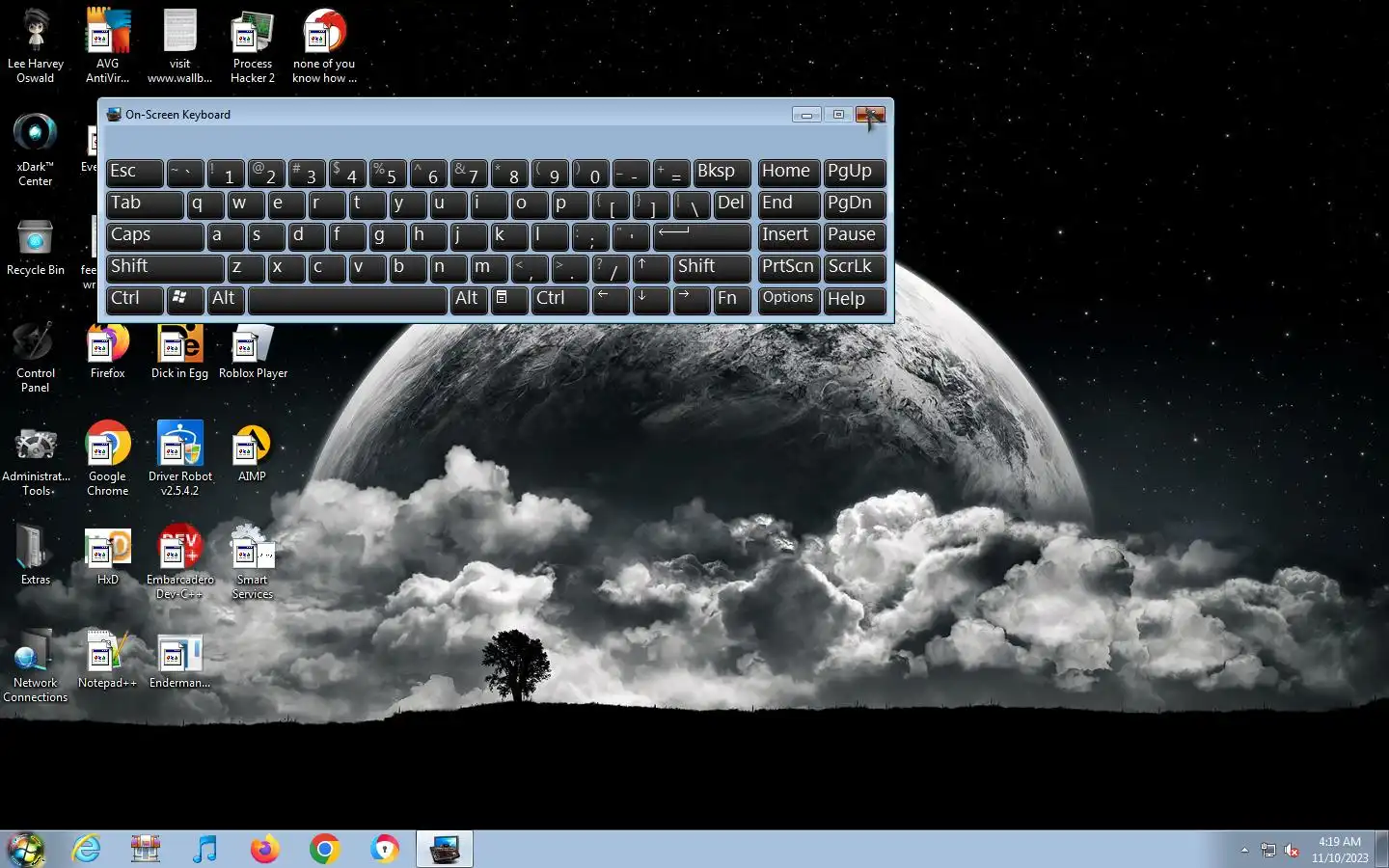
Task: Open the music note app in taskbar
Action: click(x=204, y=850)
